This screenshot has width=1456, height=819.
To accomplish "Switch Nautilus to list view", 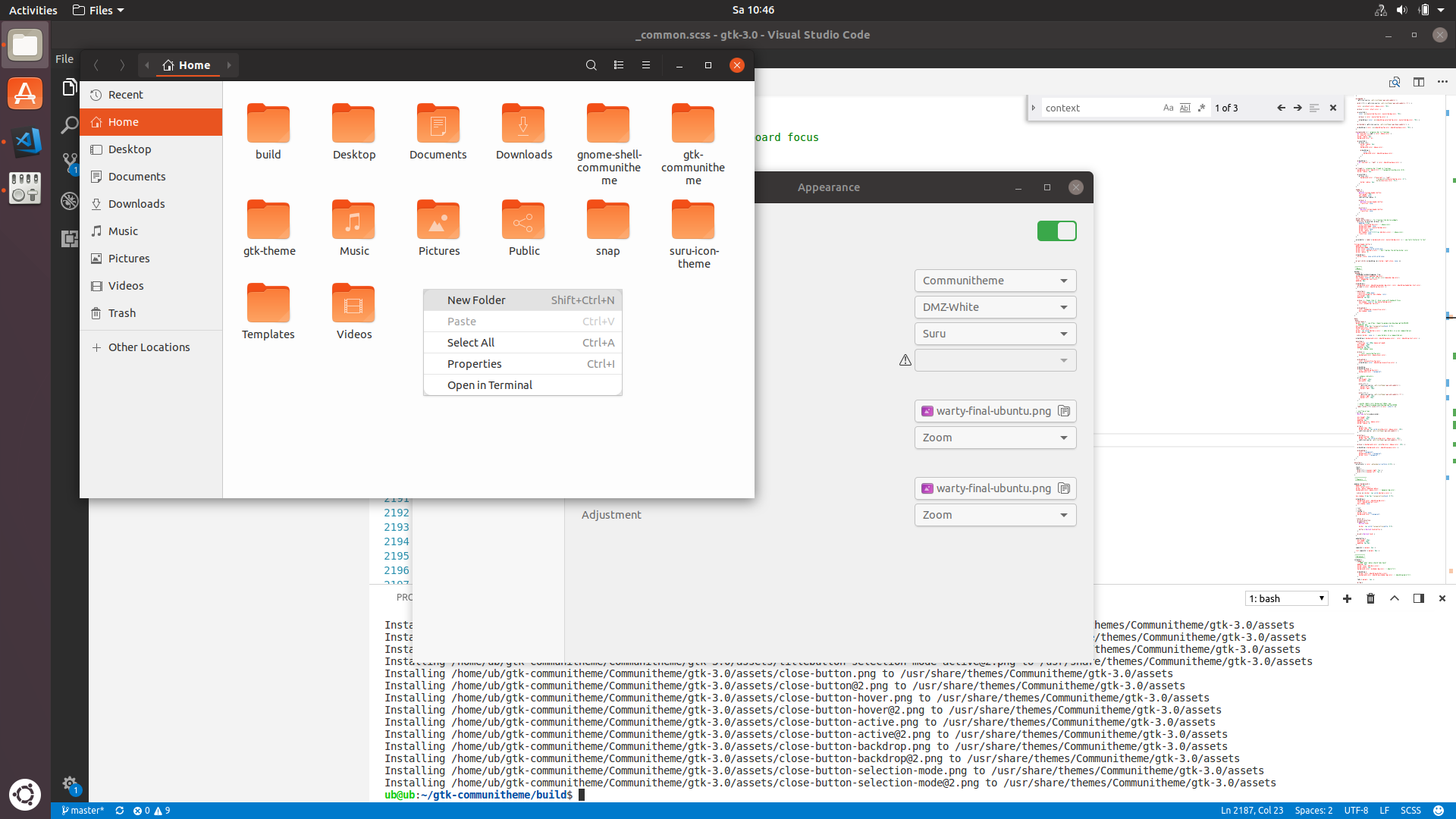I will tap(619, 65).
